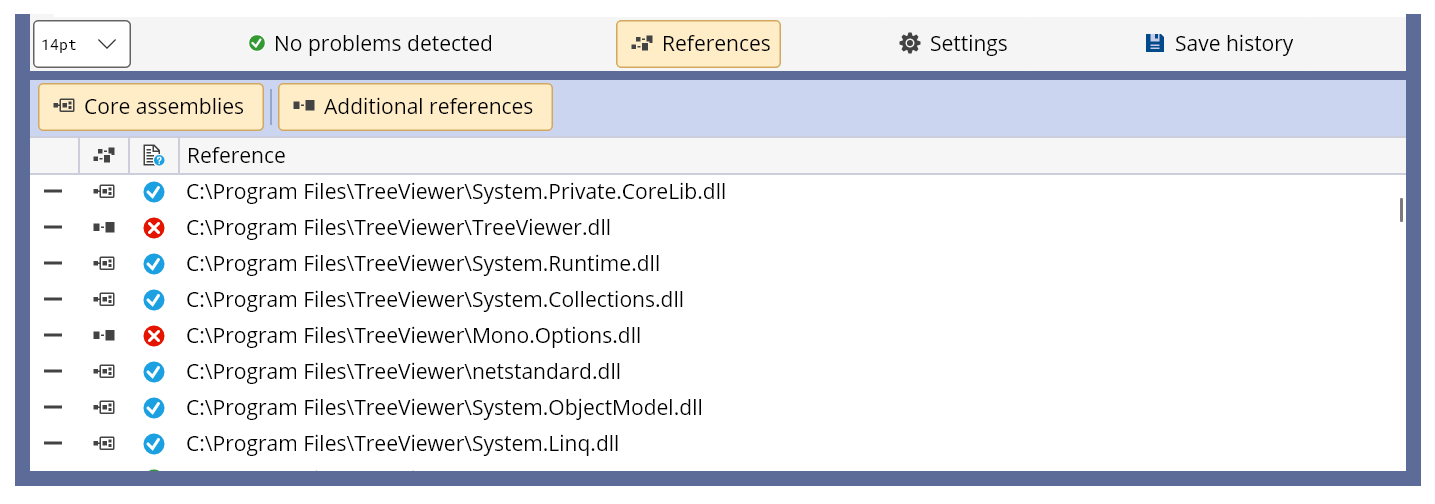The height and width of the screenshot is (504, 1435).
Task: Toggle red documentation status for Mono.Options.dll
Action: tap(154, 336)
